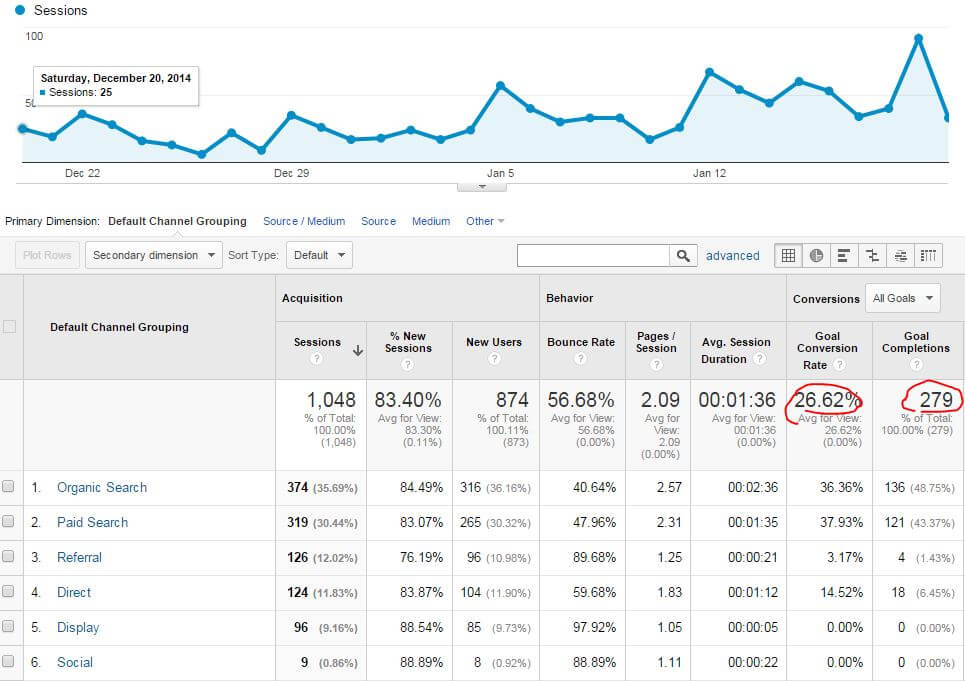Image resolution: width=965 pixels, height=681 pixels.
Task: Check the Organic Search row checkbox
Action: [x=9, y=487]
